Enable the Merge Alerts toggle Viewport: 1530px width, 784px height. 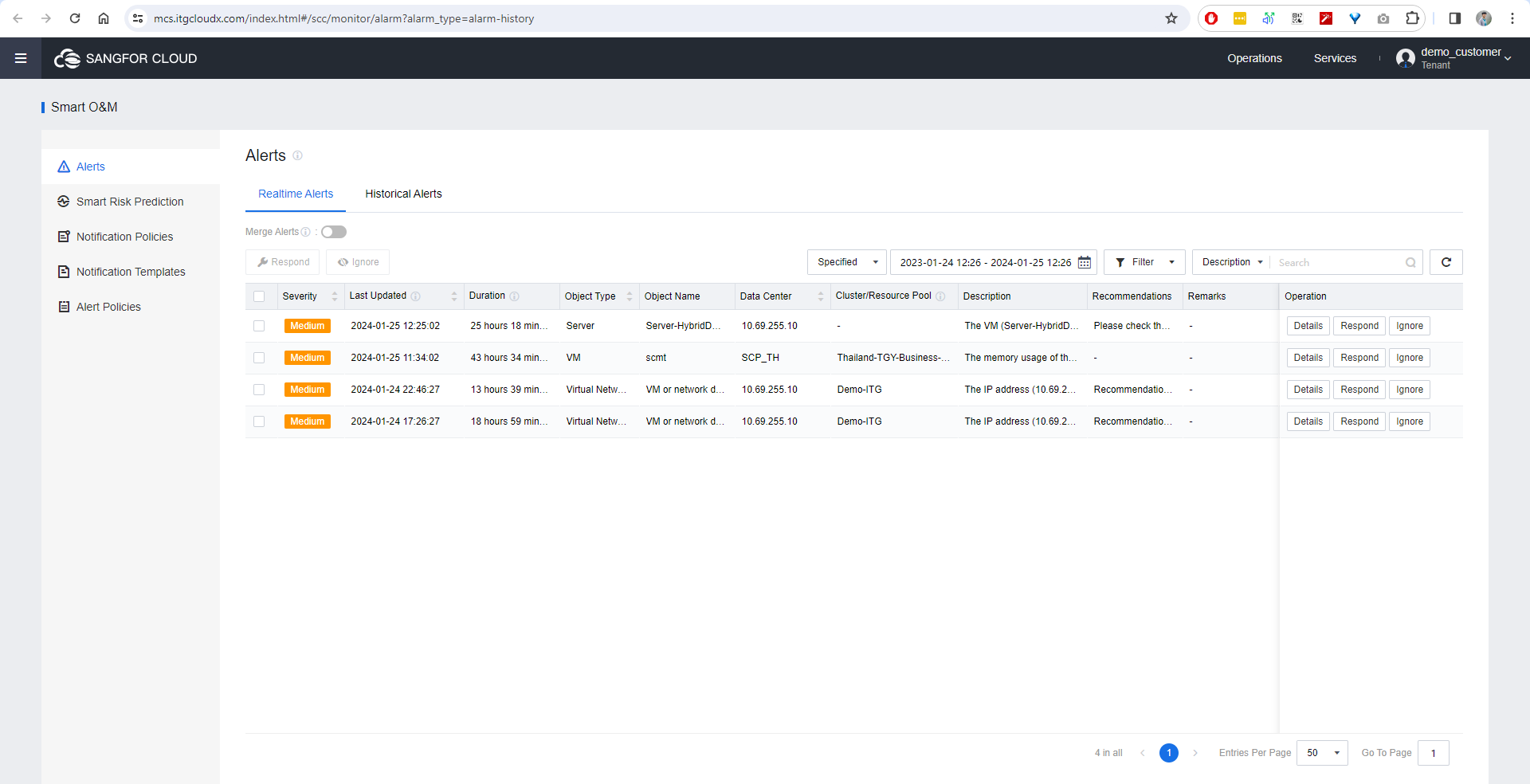[333, 232]
